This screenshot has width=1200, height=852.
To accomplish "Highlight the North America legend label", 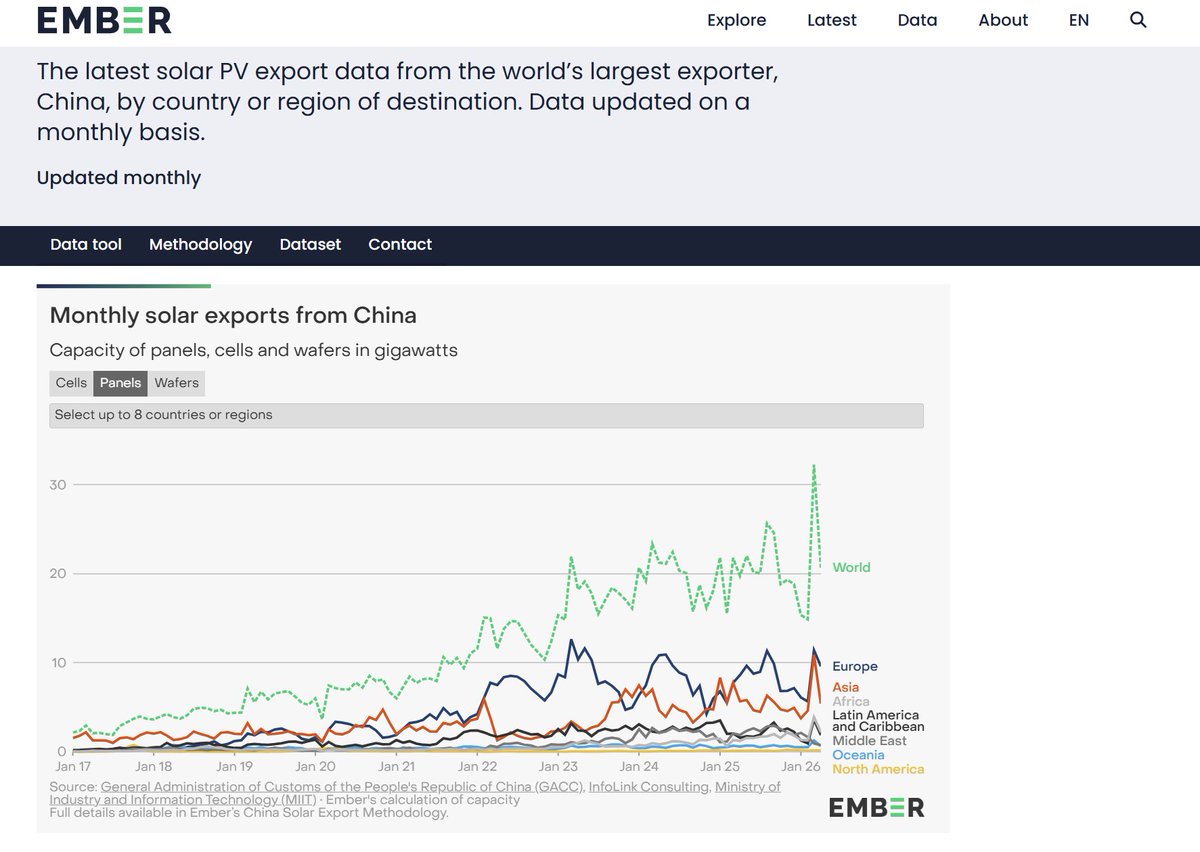I will coord(878,769).
